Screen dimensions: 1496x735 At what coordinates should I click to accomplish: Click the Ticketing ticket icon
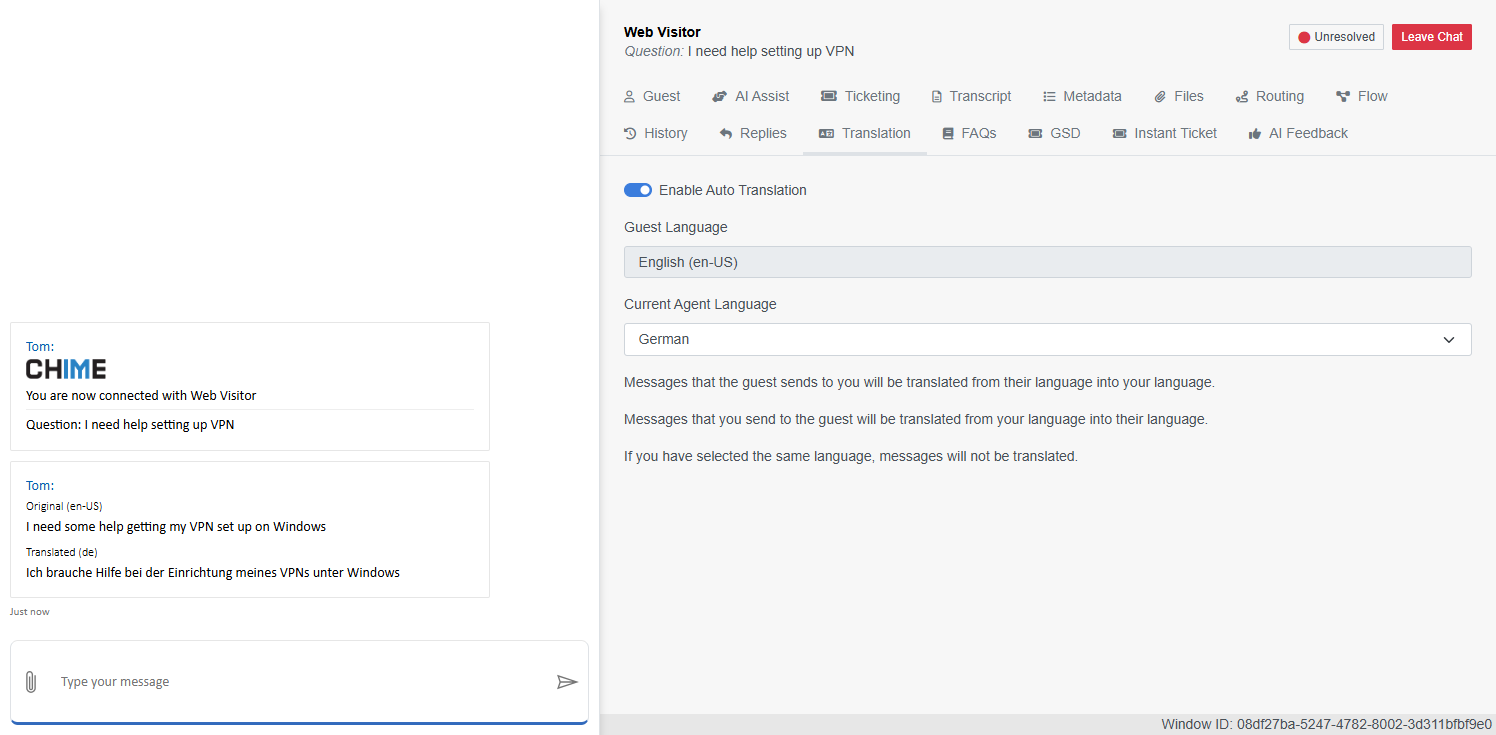829,97
